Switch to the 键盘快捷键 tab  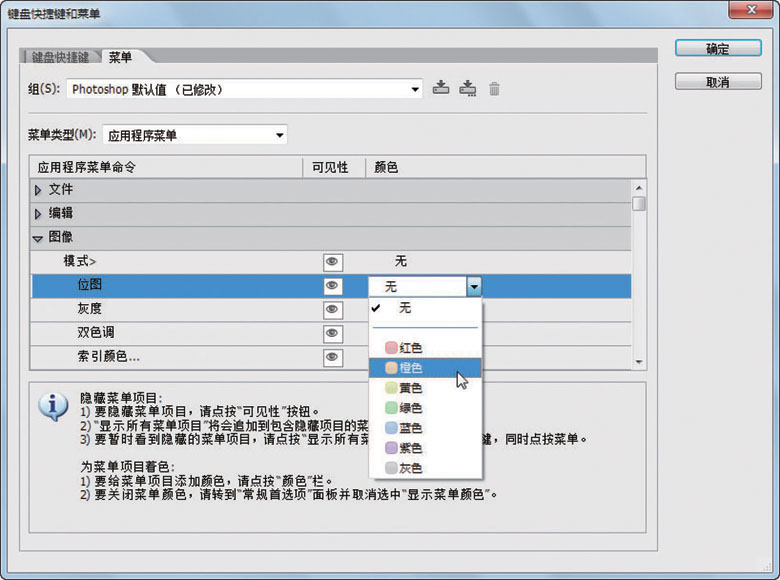(x=61, y=56)
